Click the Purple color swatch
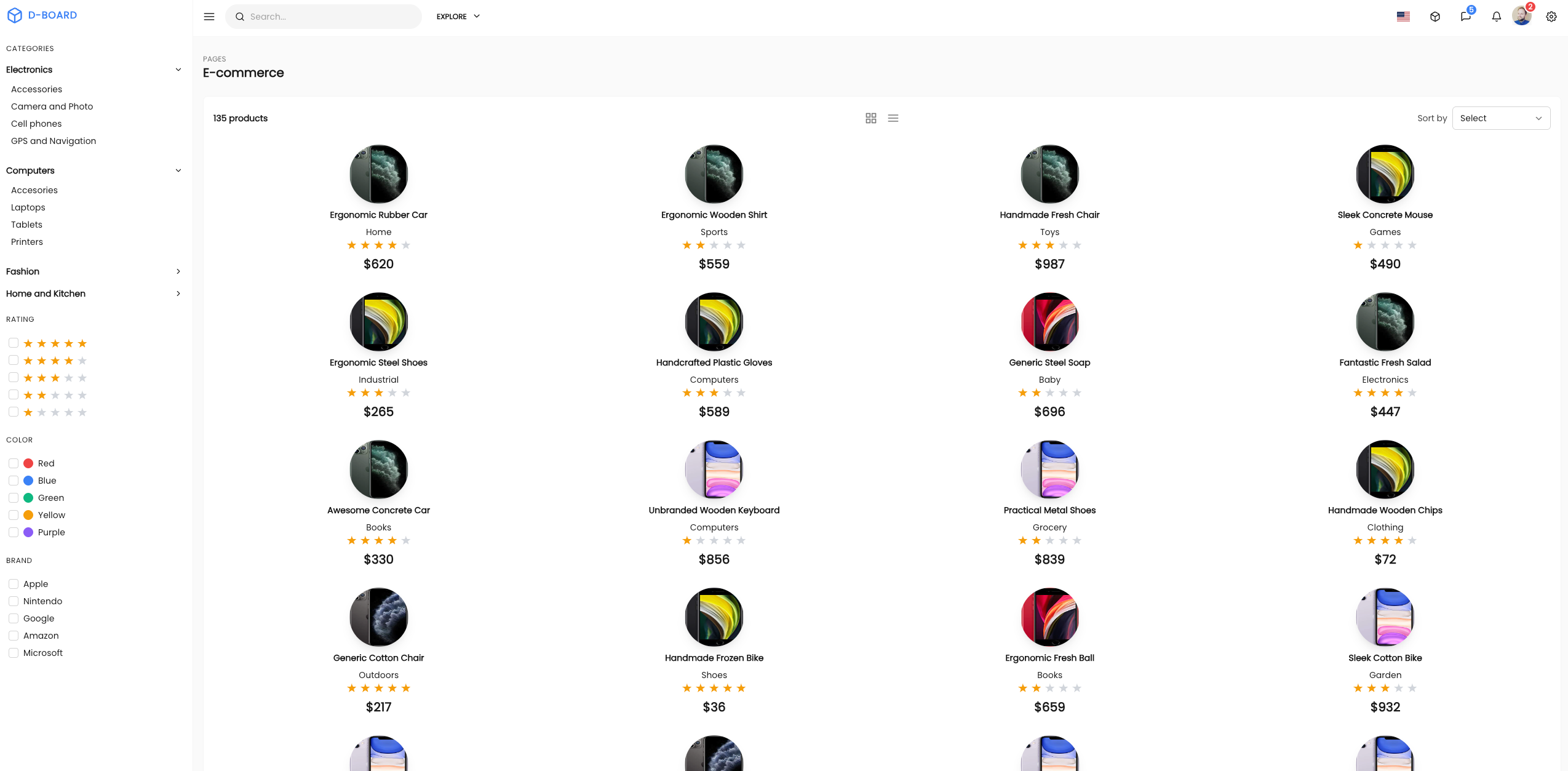This screenshot has height=771, width=1568. [28, 532]
